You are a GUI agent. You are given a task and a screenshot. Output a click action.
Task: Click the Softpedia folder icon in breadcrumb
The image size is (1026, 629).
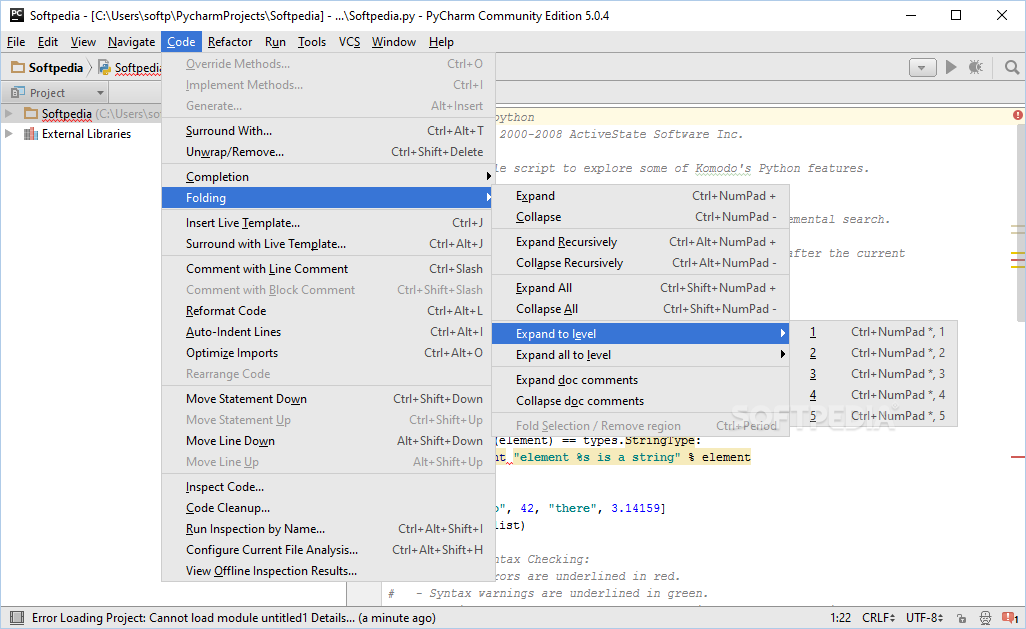click(x=18, y=67)
